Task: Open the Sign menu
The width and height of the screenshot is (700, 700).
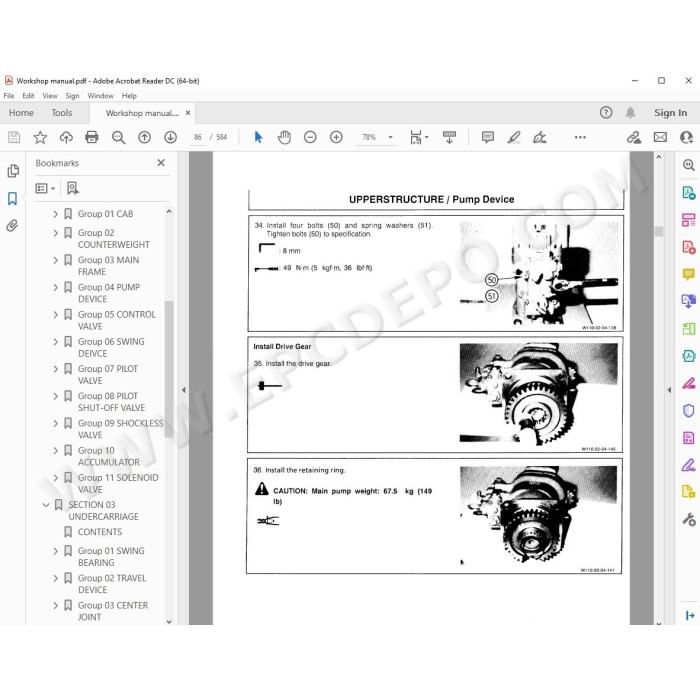Action: coord(72,96)
